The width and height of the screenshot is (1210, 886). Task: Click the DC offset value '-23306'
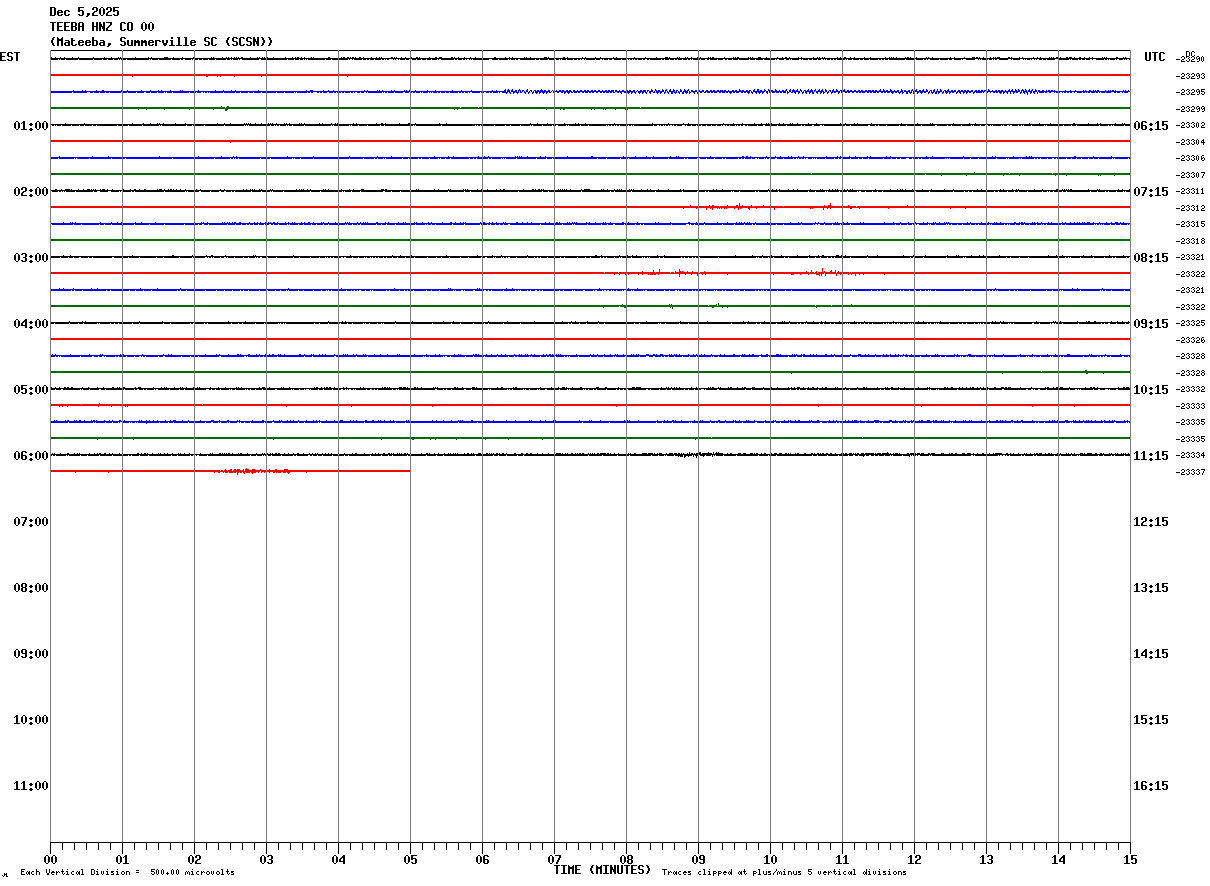(1191, 159)
